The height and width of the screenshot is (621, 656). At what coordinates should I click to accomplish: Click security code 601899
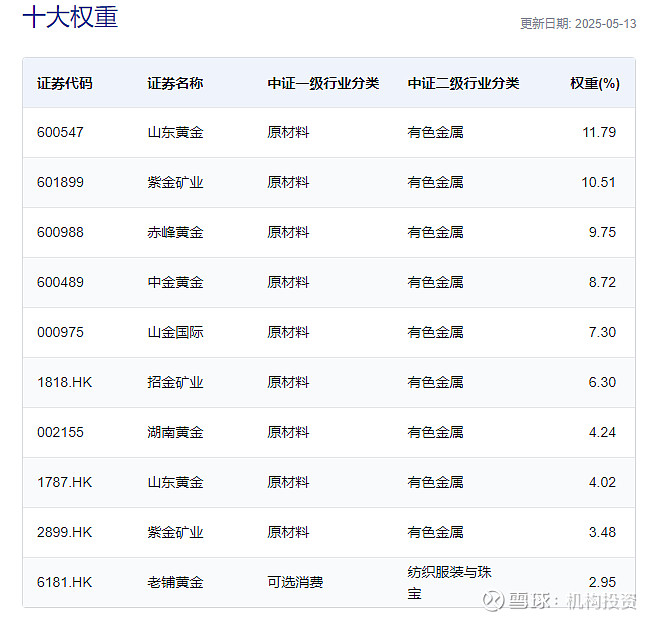tap(60, 182)
